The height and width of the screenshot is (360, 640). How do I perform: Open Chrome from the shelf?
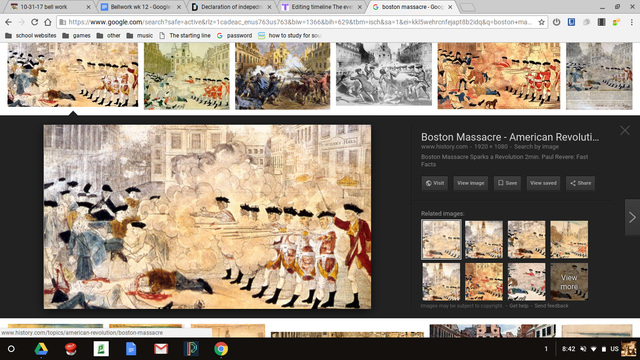pyautogui.click(x=221, y=349)
